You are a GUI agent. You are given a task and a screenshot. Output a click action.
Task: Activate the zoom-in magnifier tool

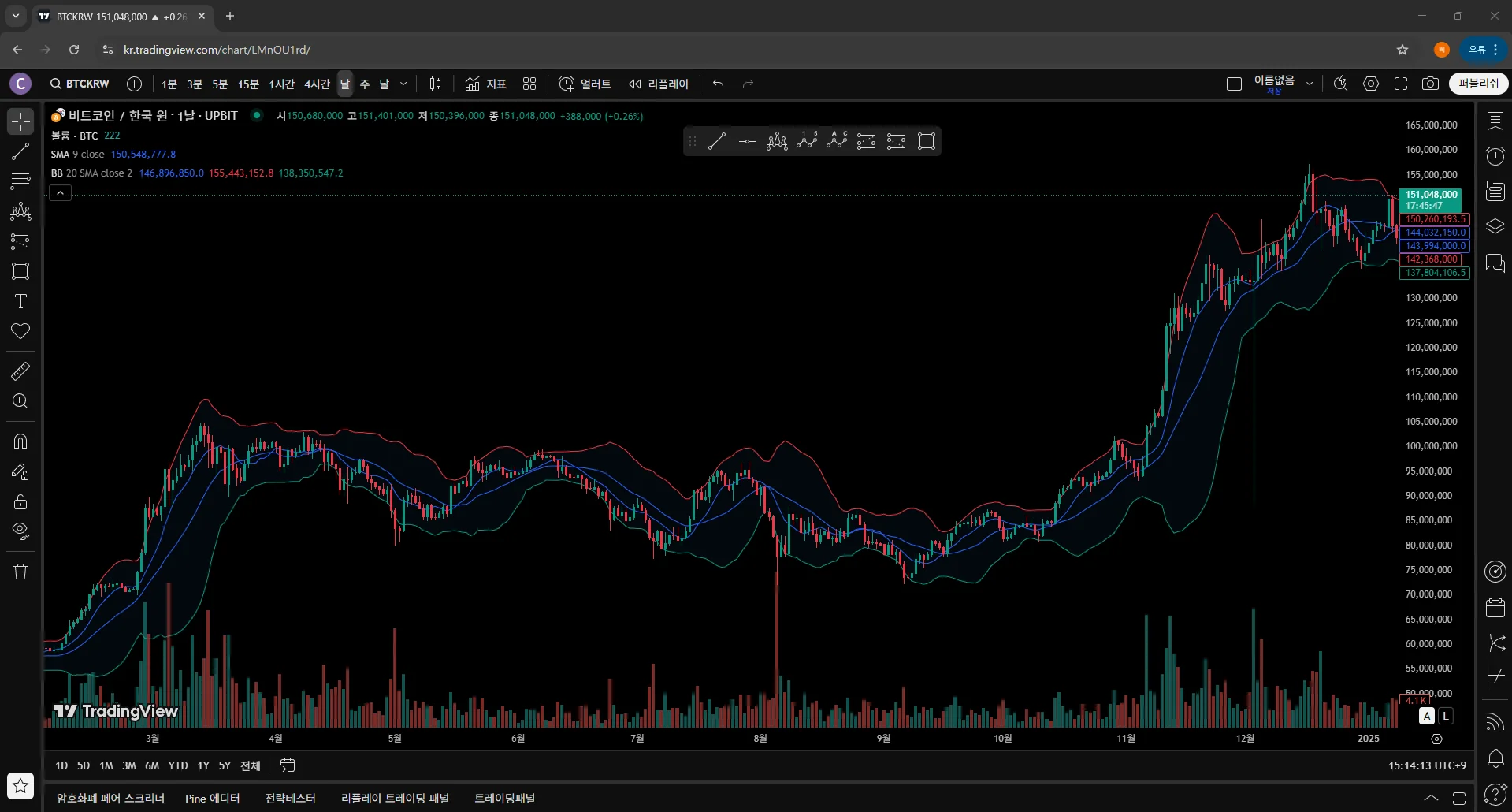(x=20, y=400)
